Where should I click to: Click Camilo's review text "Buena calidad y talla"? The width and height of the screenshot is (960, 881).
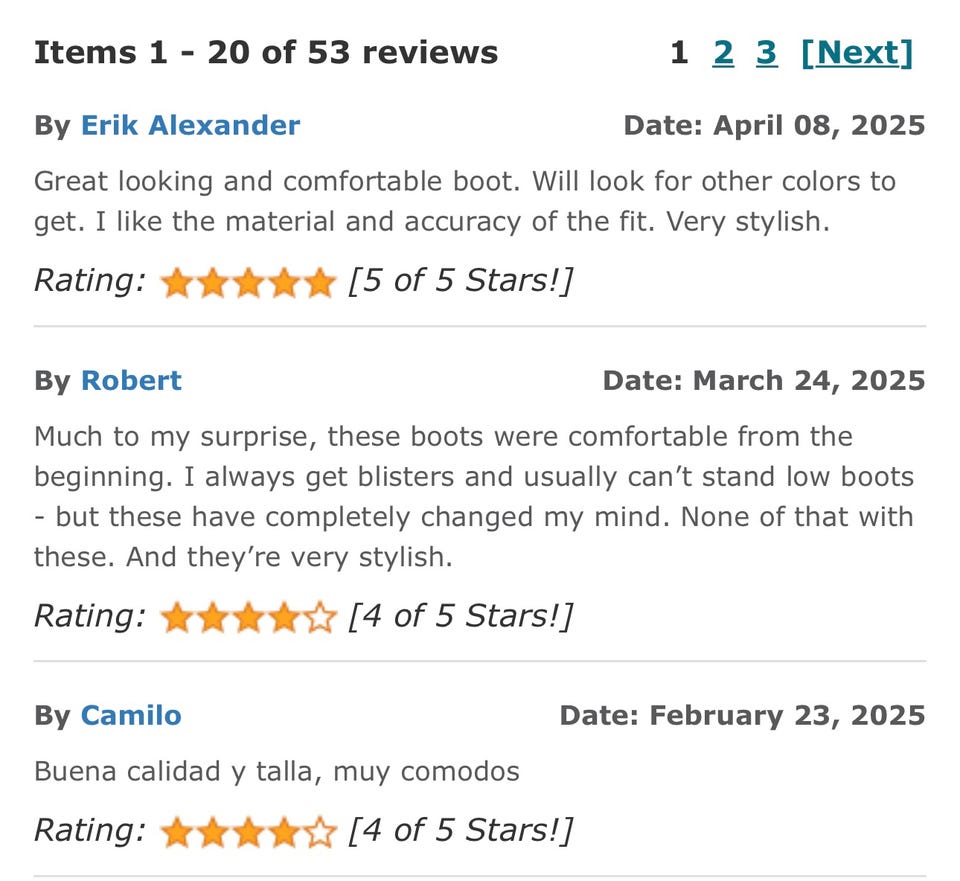(277, 771)
